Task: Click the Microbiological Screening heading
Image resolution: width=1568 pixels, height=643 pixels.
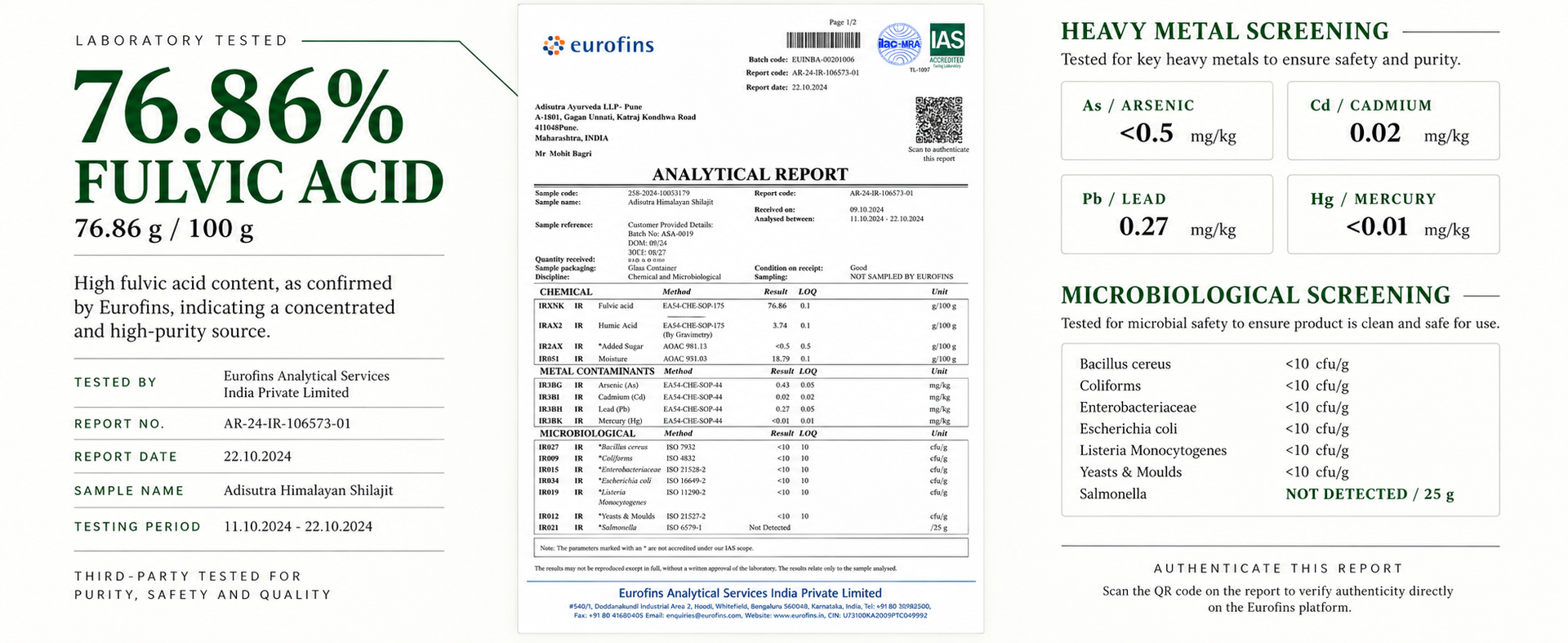Action: [x=1256, y=295]
